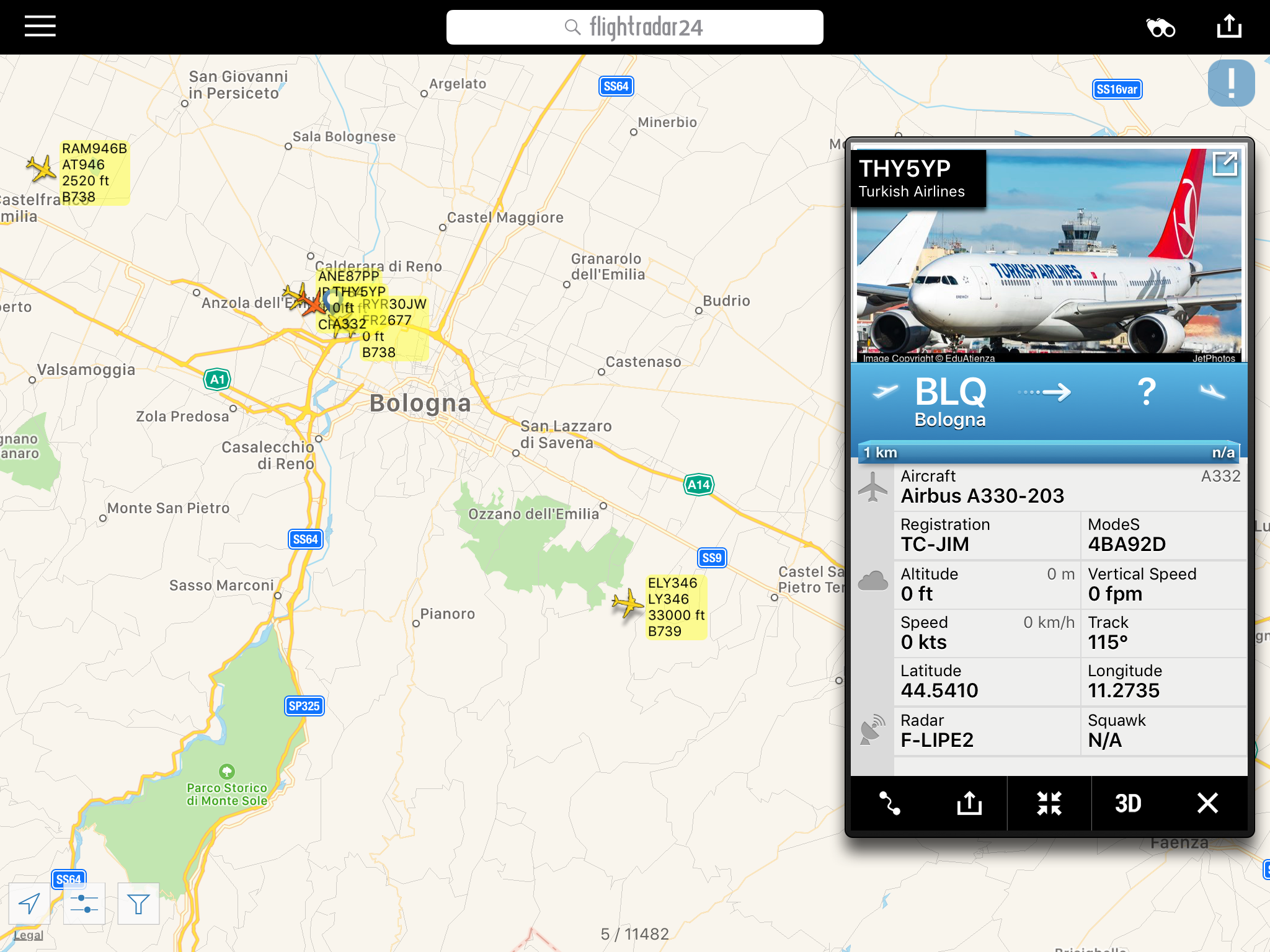Tap the BLQ Bologna origin airport
1270x952 pixels.
[x=950, y=402]
